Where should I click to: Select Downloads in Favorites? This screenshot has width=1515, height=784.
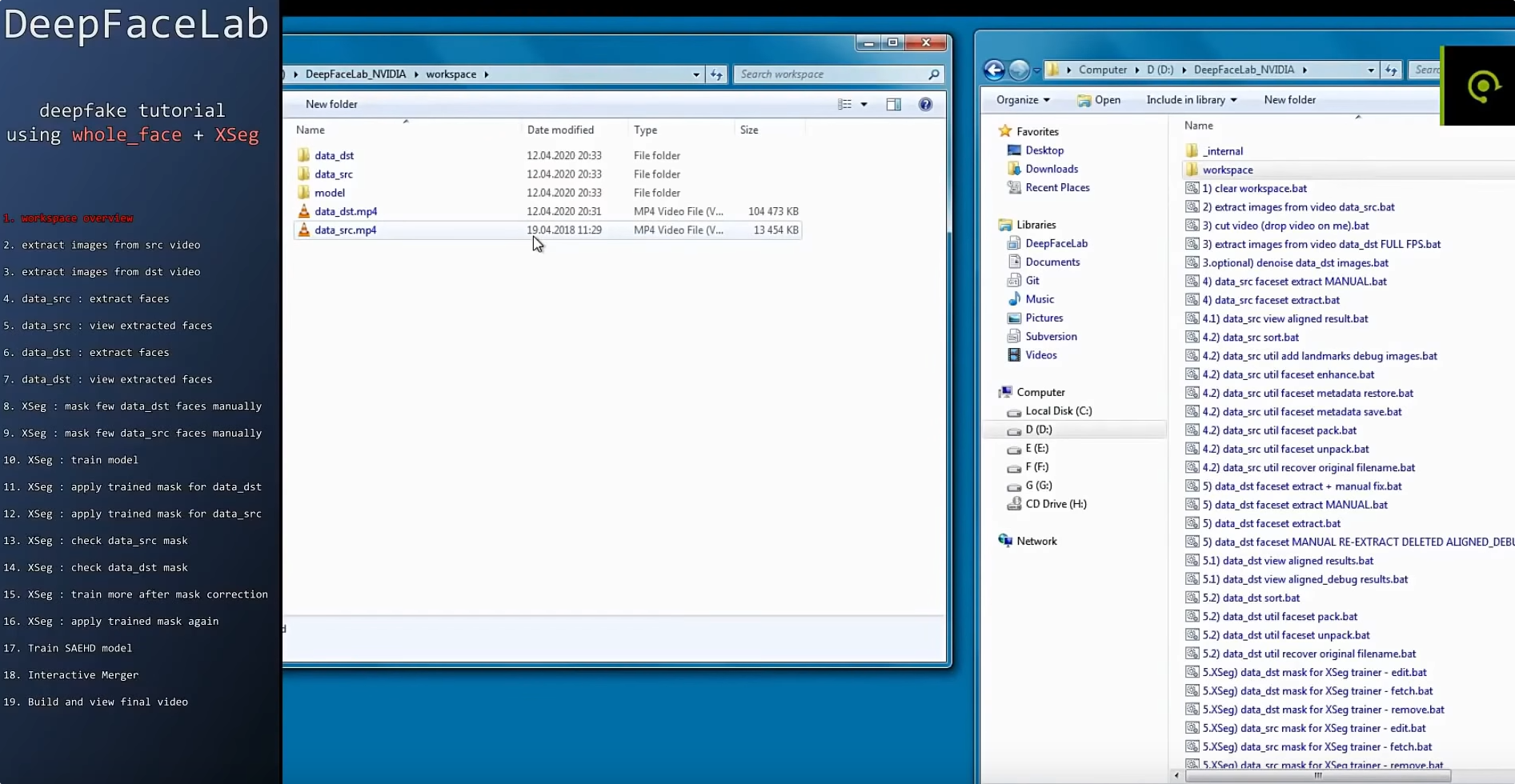point(1051,169)
